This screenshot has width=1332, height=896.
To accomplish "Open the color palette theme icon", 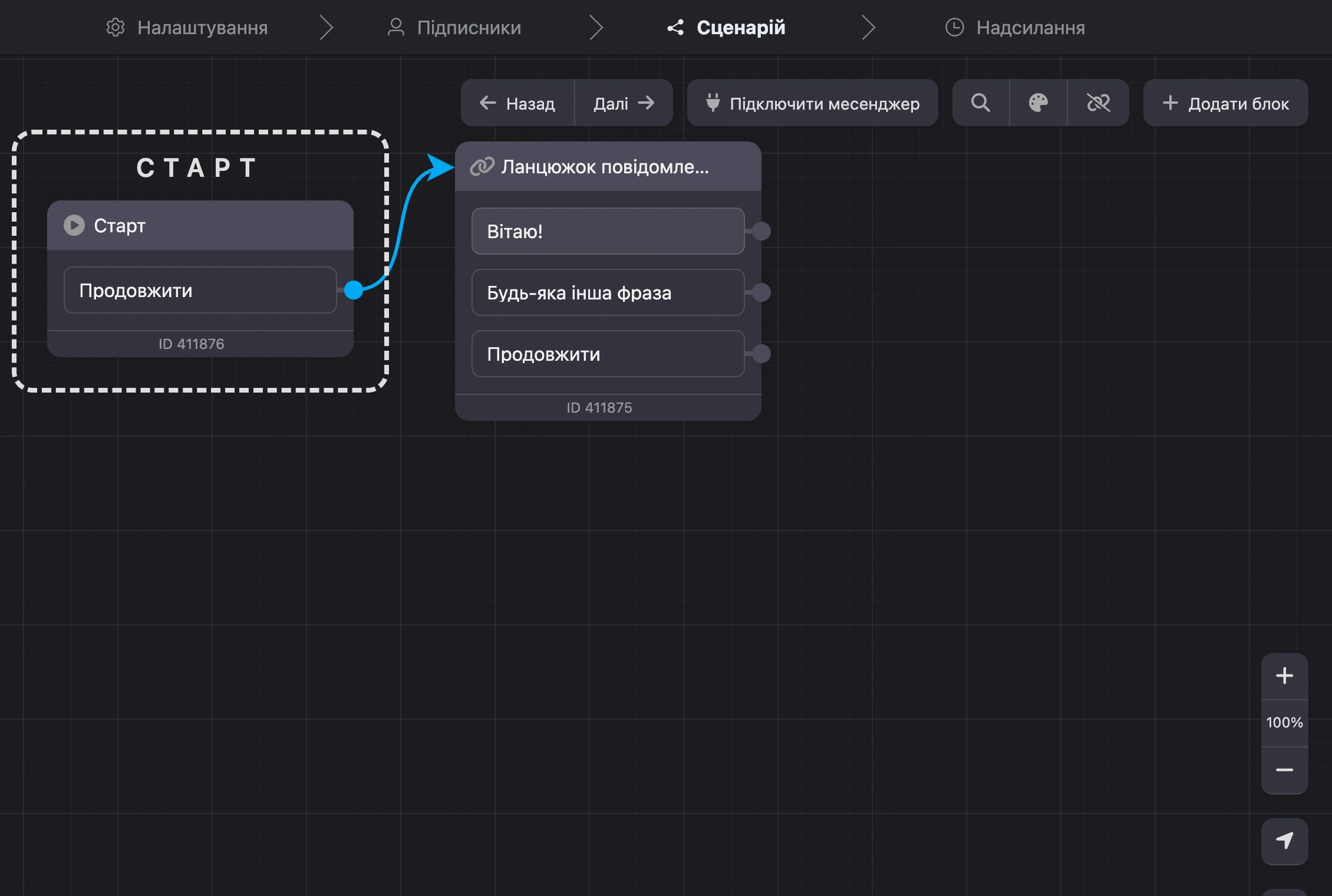I will click(1038, 103).
